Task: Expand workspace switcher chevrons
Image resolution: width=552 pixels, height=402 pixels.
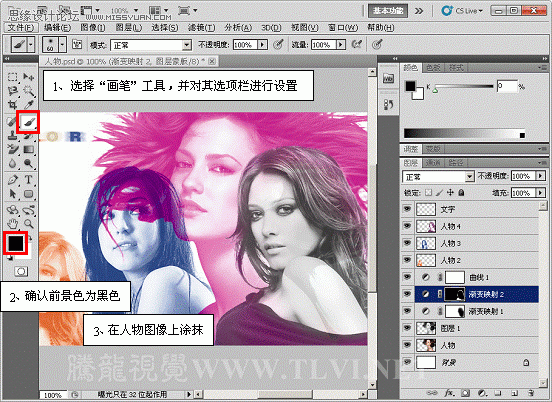Action: pos(419,11)
